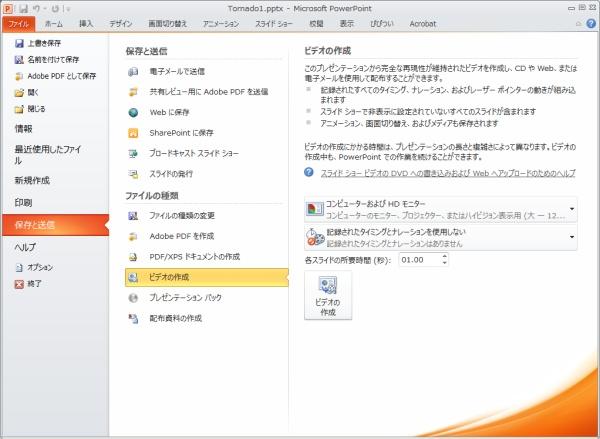This screenshot has width=600, height=439.
Task: Click the ファイルの種類の変更 icon
Action: click(133, 216)
